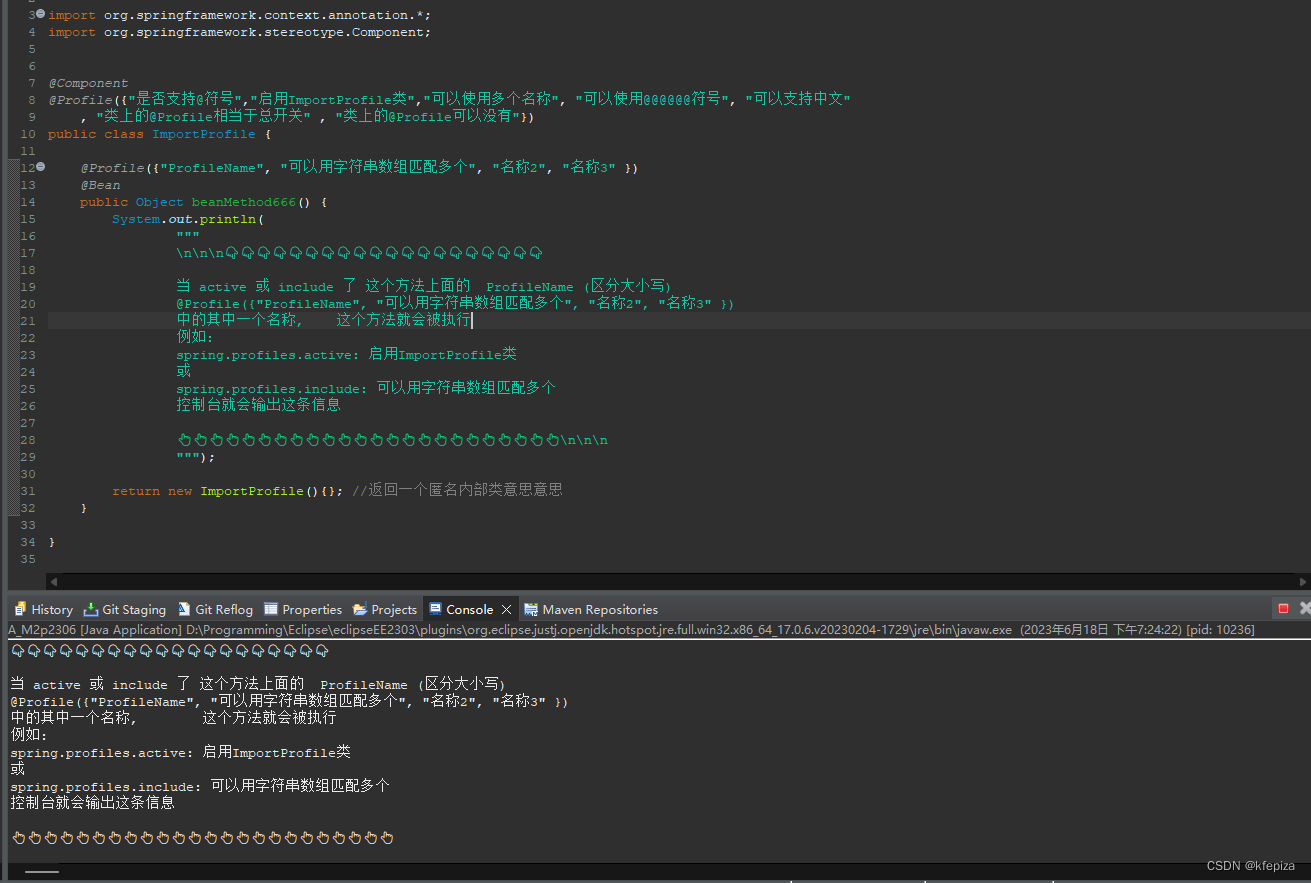Click the javaw.exe launch description in Console
Screen dimensions: 1311x883
coord(630,630)
